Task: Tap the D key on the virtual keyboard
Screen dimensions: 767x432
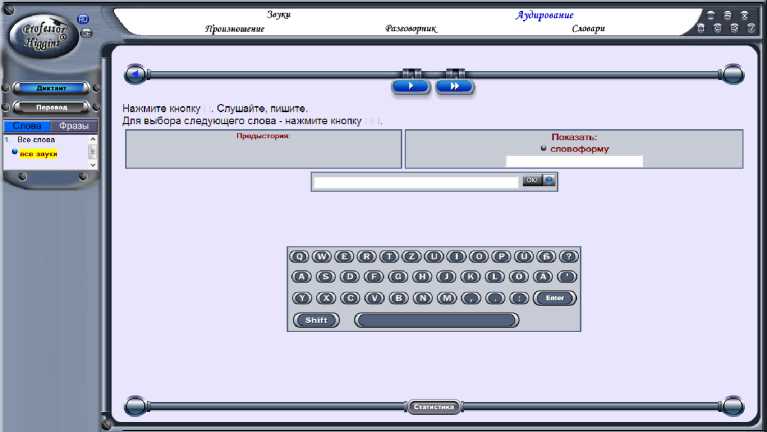Action: click(350, 277)
